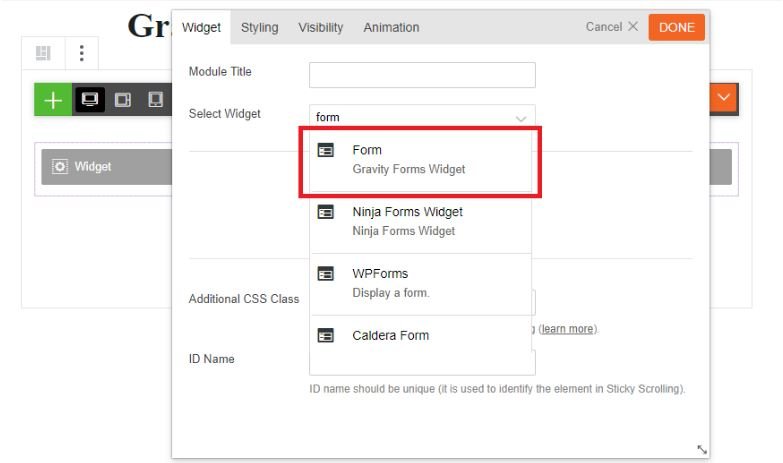
Task: Click the Caldera Form icon
Action: click(326, 335)
